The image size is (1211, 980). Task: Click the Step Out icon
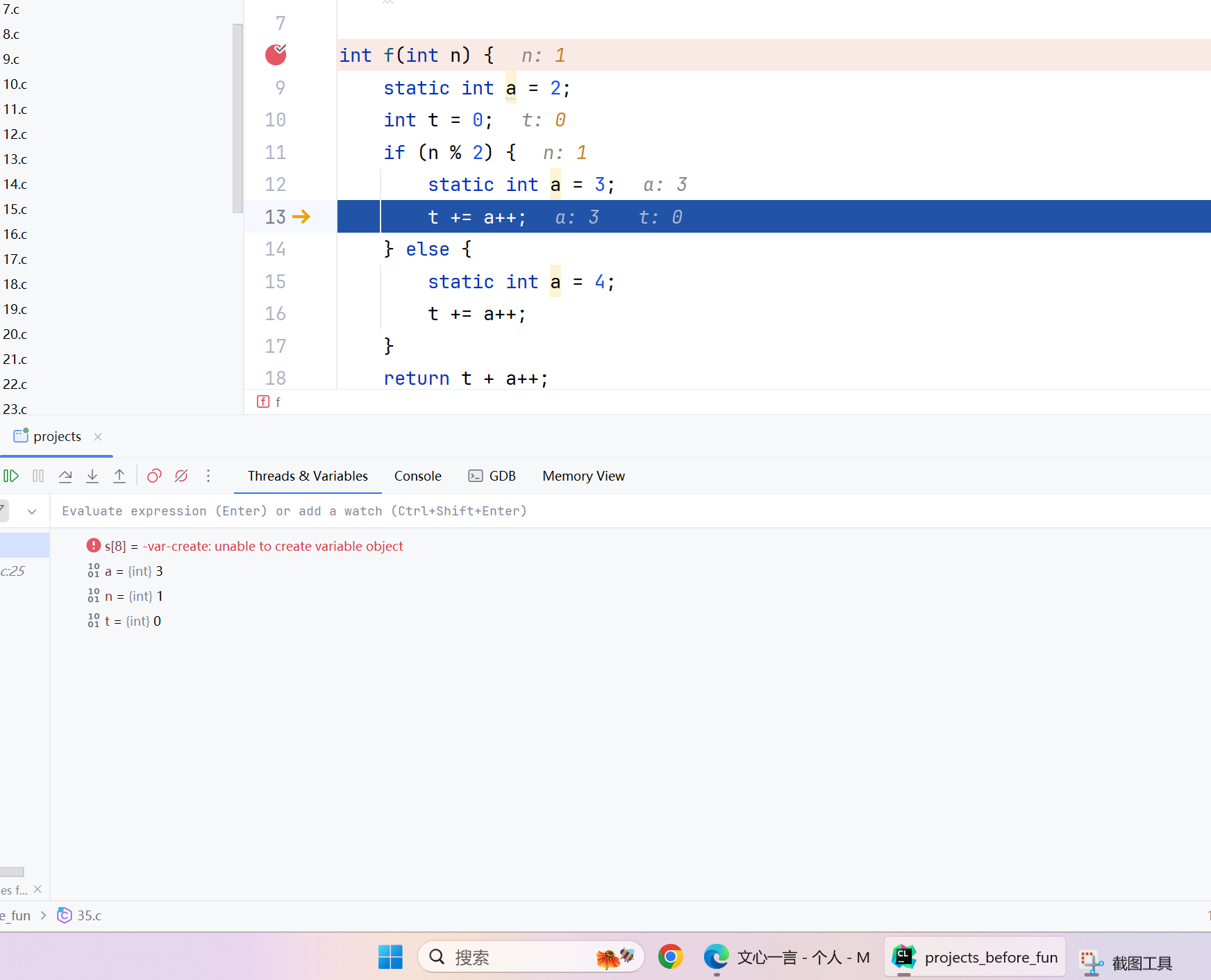click(x=119, y=476)
